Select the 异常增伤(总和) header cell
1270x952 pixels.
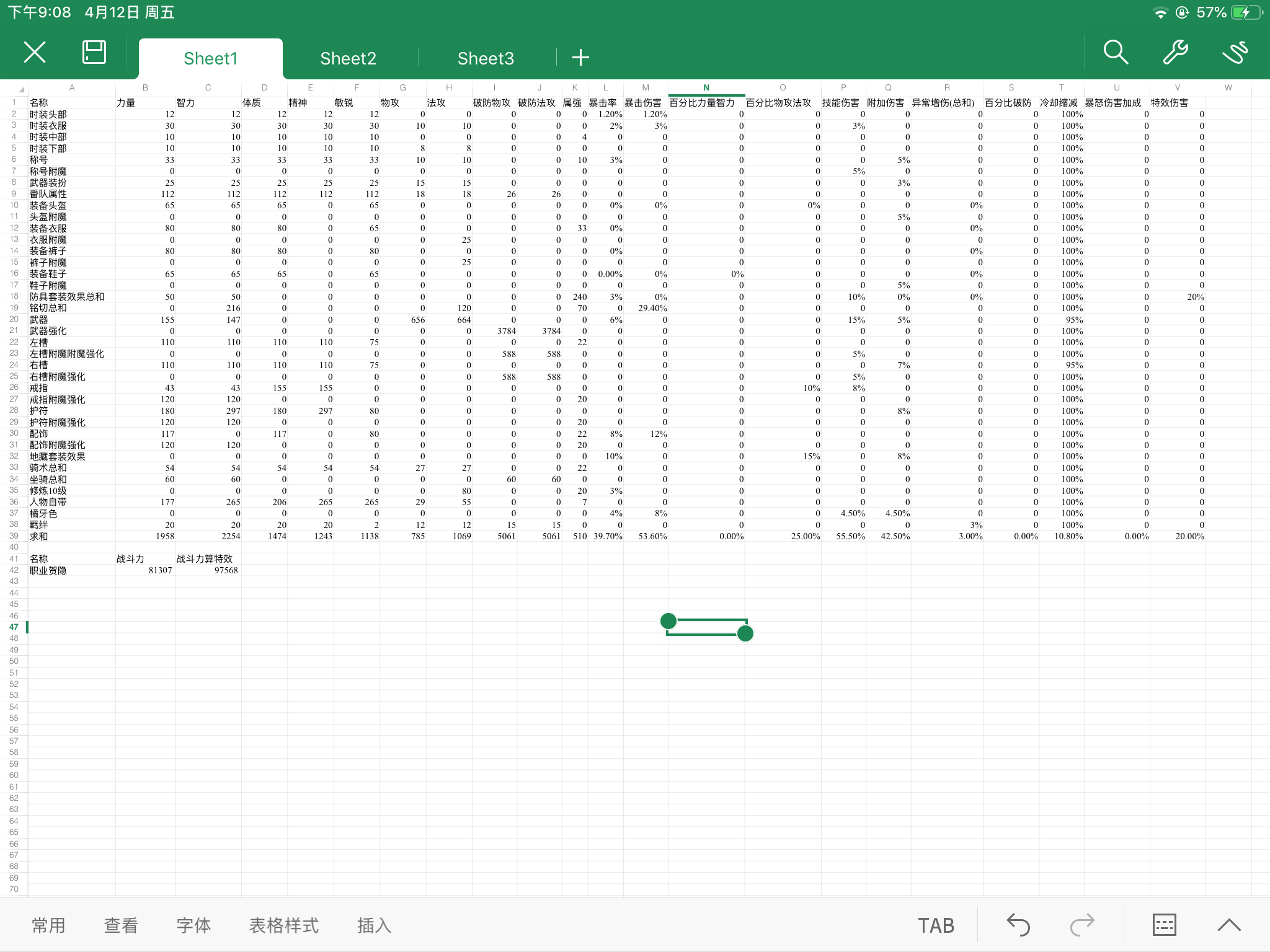pos(947,102)
